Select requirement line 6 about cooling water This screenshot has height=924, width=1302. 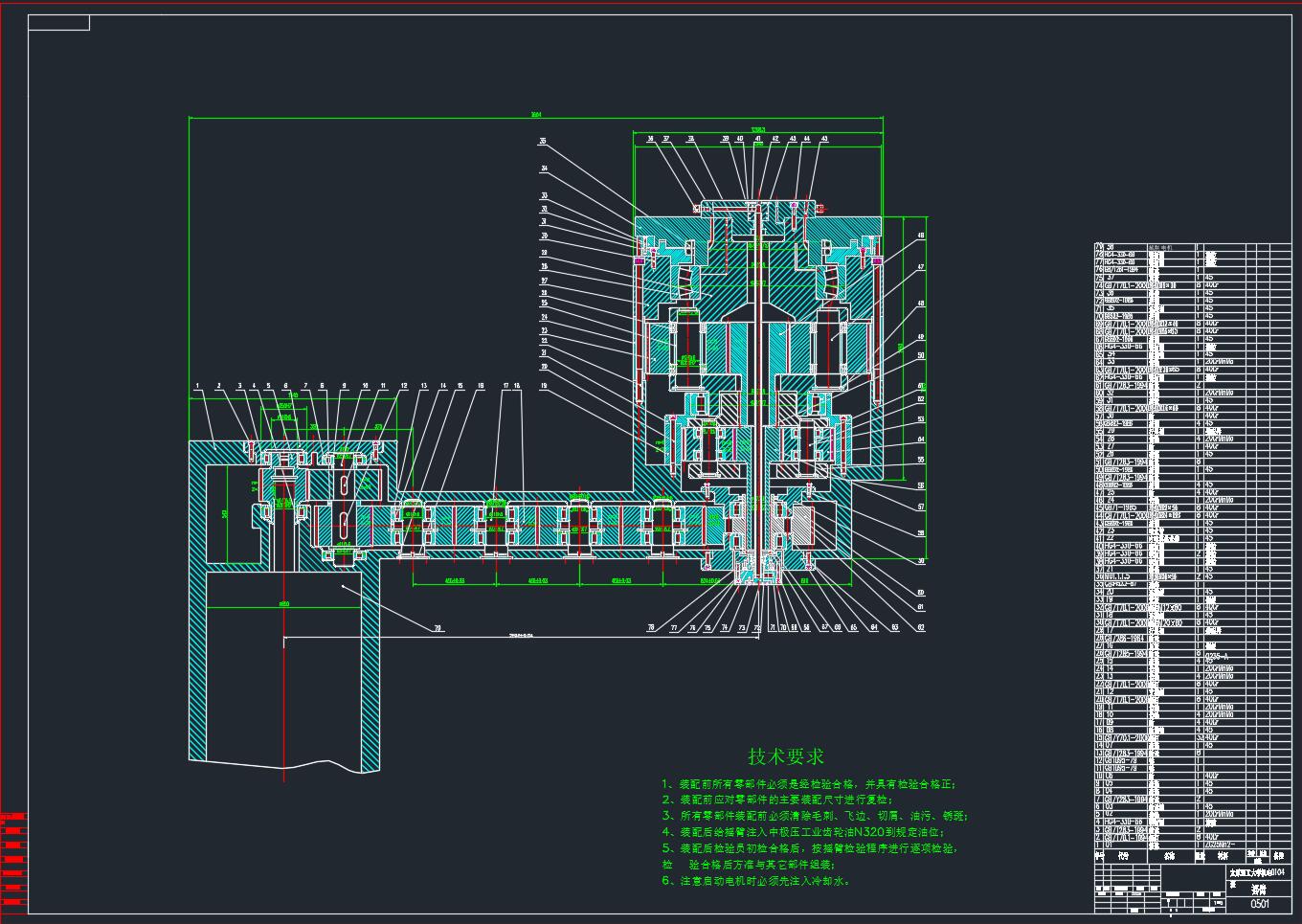pos(754,881)
